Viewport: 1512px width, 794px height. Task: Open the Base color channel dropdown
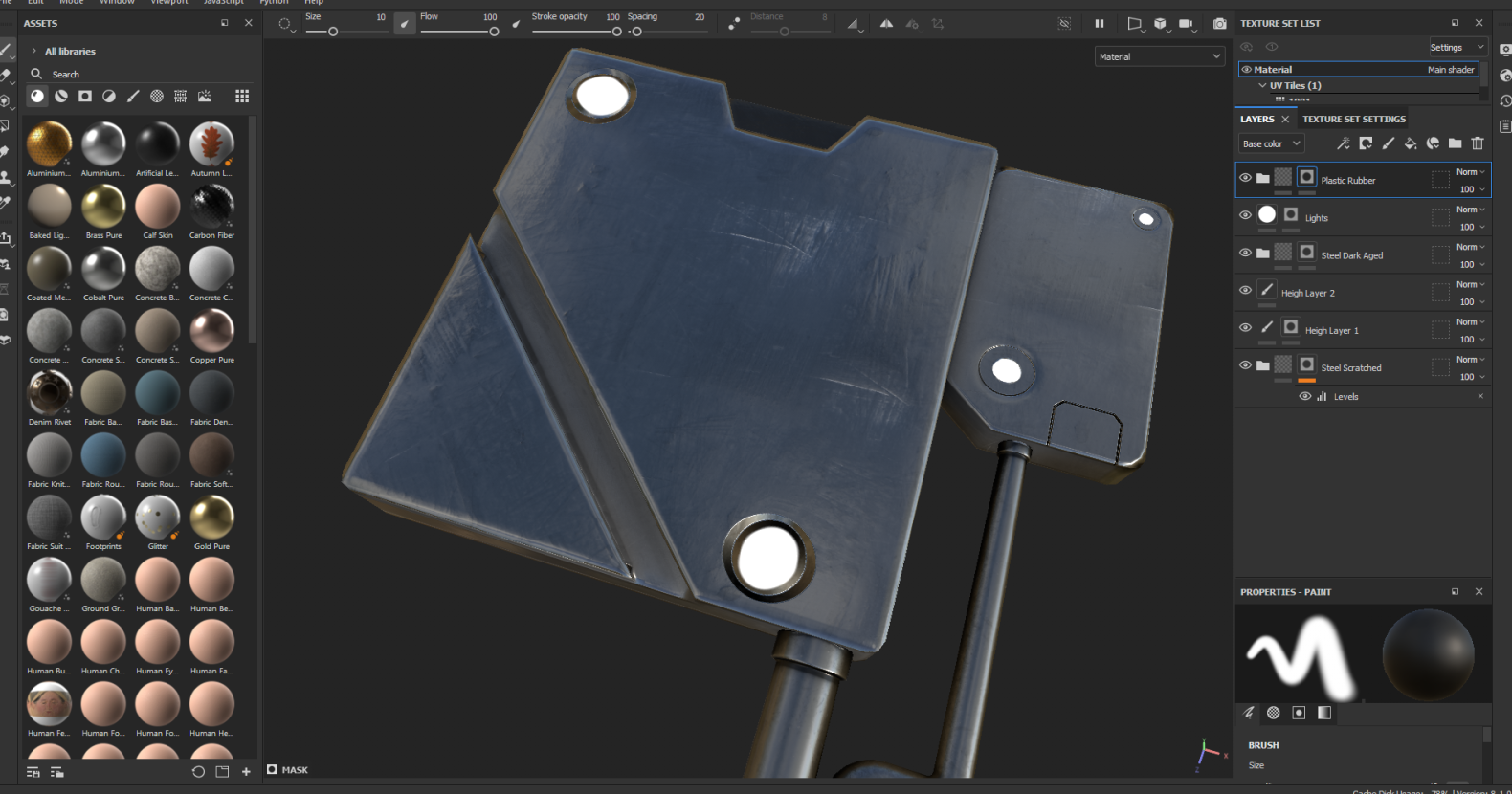pyautogui.click(x=1272, y=143)
